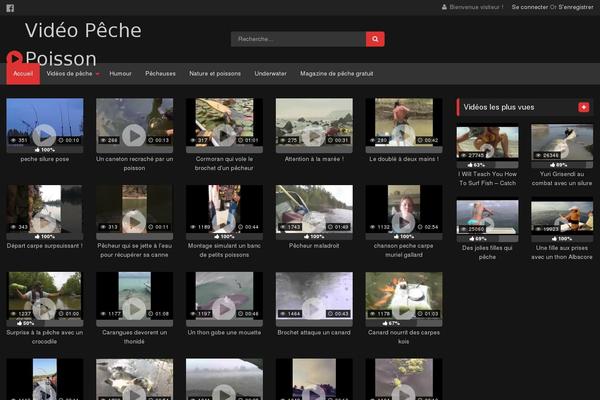Select the Underwater menu item
600x400 pixels.
[x=271, y=73]
